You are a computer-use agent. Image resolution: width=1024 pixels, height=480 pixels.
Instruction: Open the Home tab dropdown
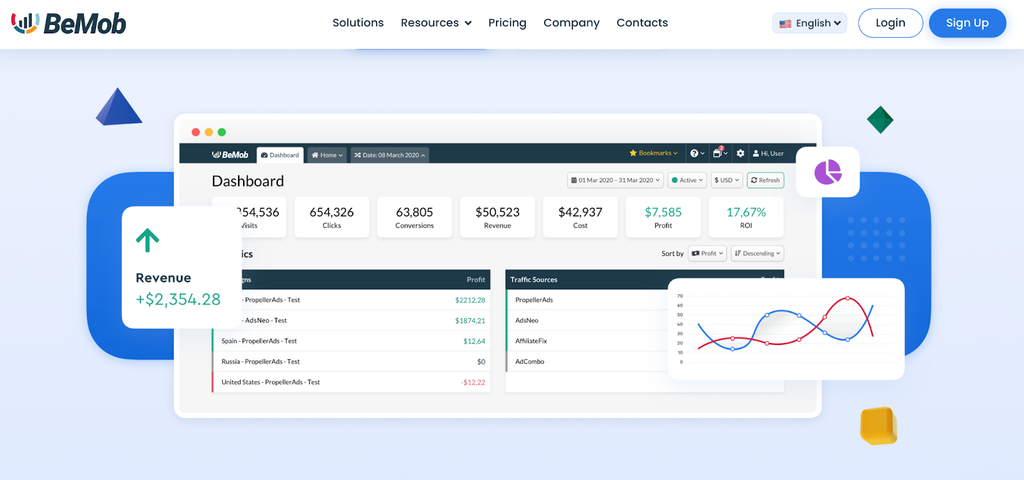(327, 155)
